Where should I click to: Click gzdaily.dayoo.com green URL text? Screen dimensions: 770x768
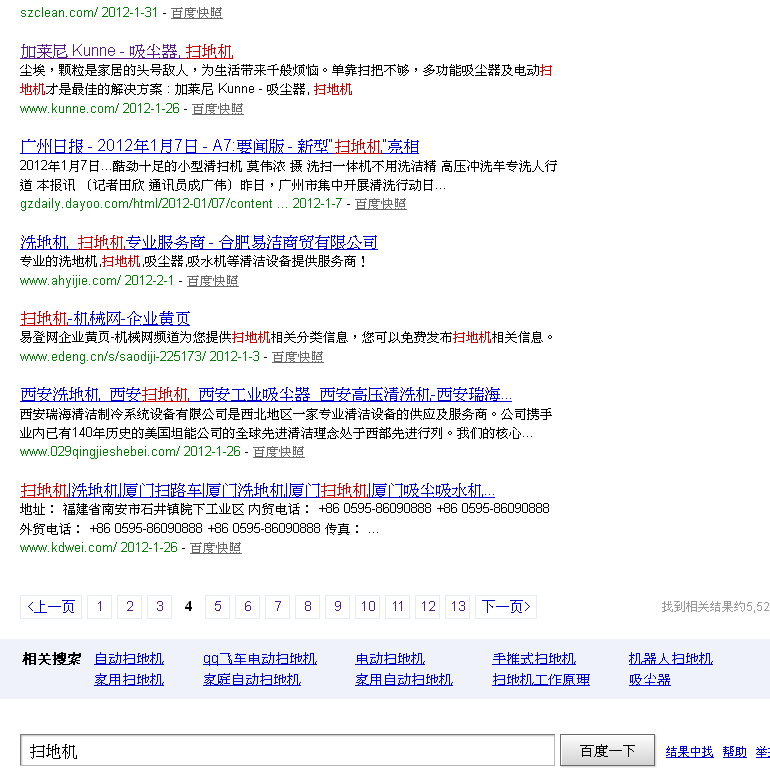(x=146, y=204)
